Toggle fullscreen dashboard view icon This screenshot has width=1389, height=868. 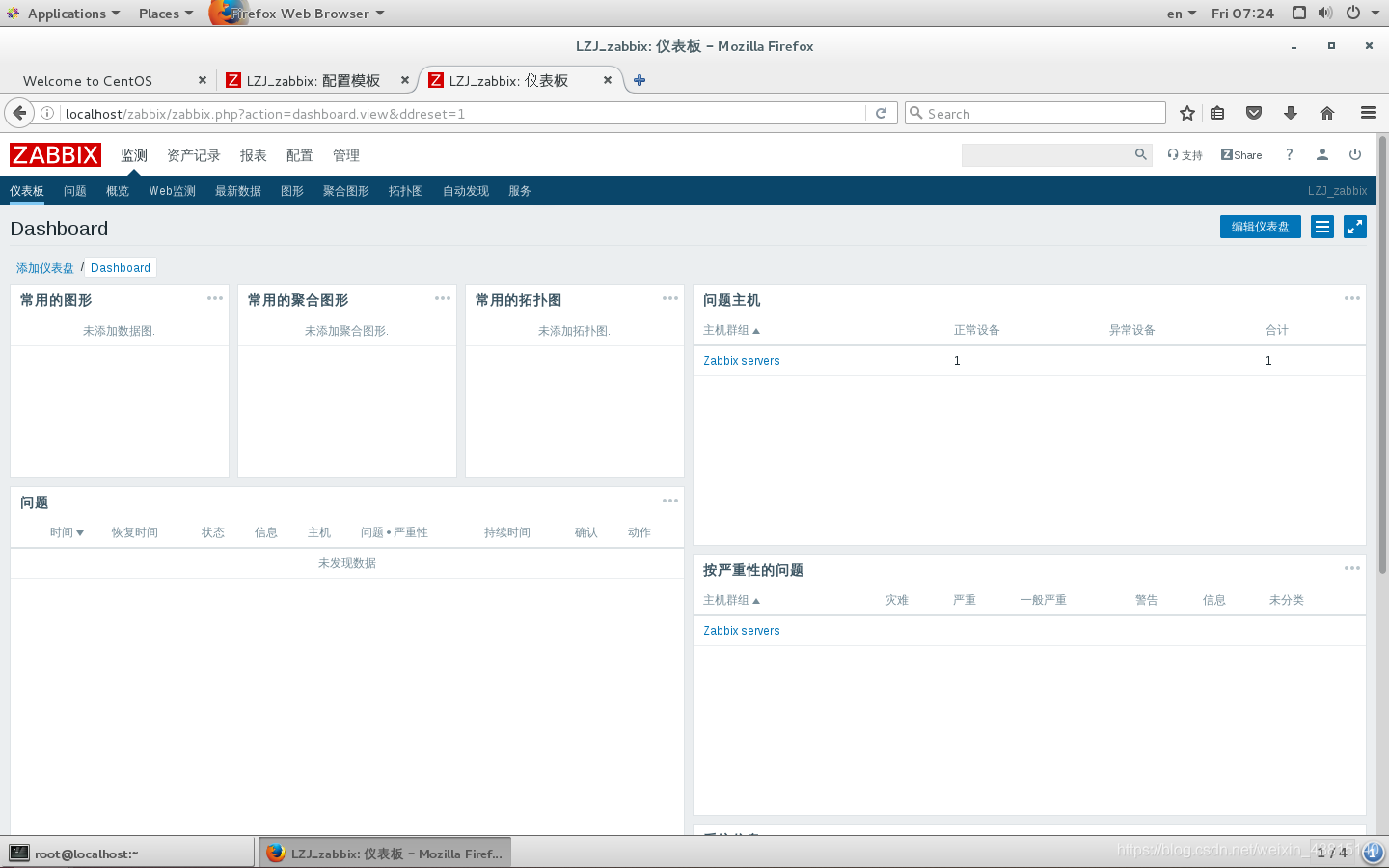1355,227
